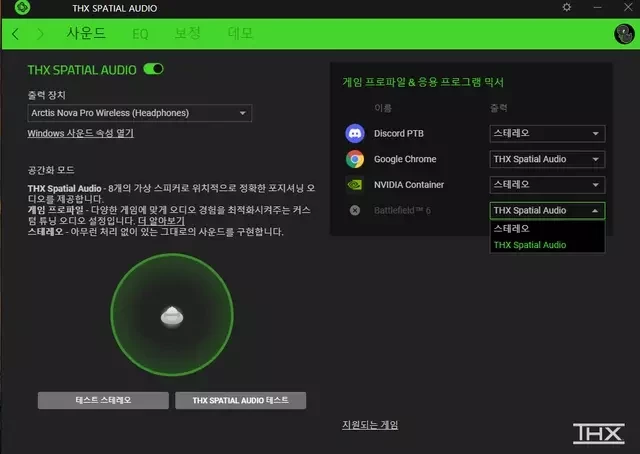Click the headphone head position icon
Viewport: 640px width, 454px height.
tap(172, 317)
